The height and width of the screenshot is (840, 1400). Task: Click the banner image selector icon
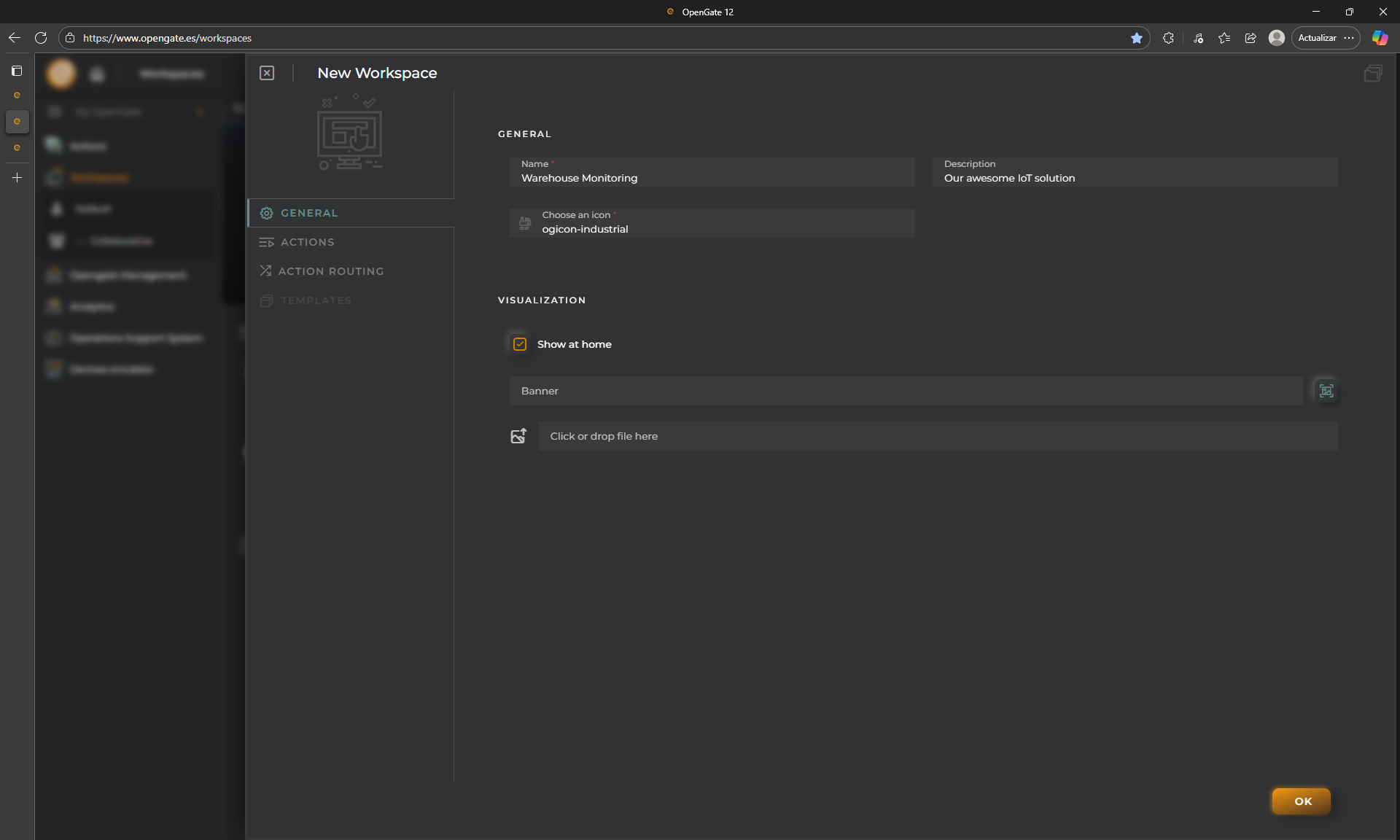click(x=1326, y=391)
